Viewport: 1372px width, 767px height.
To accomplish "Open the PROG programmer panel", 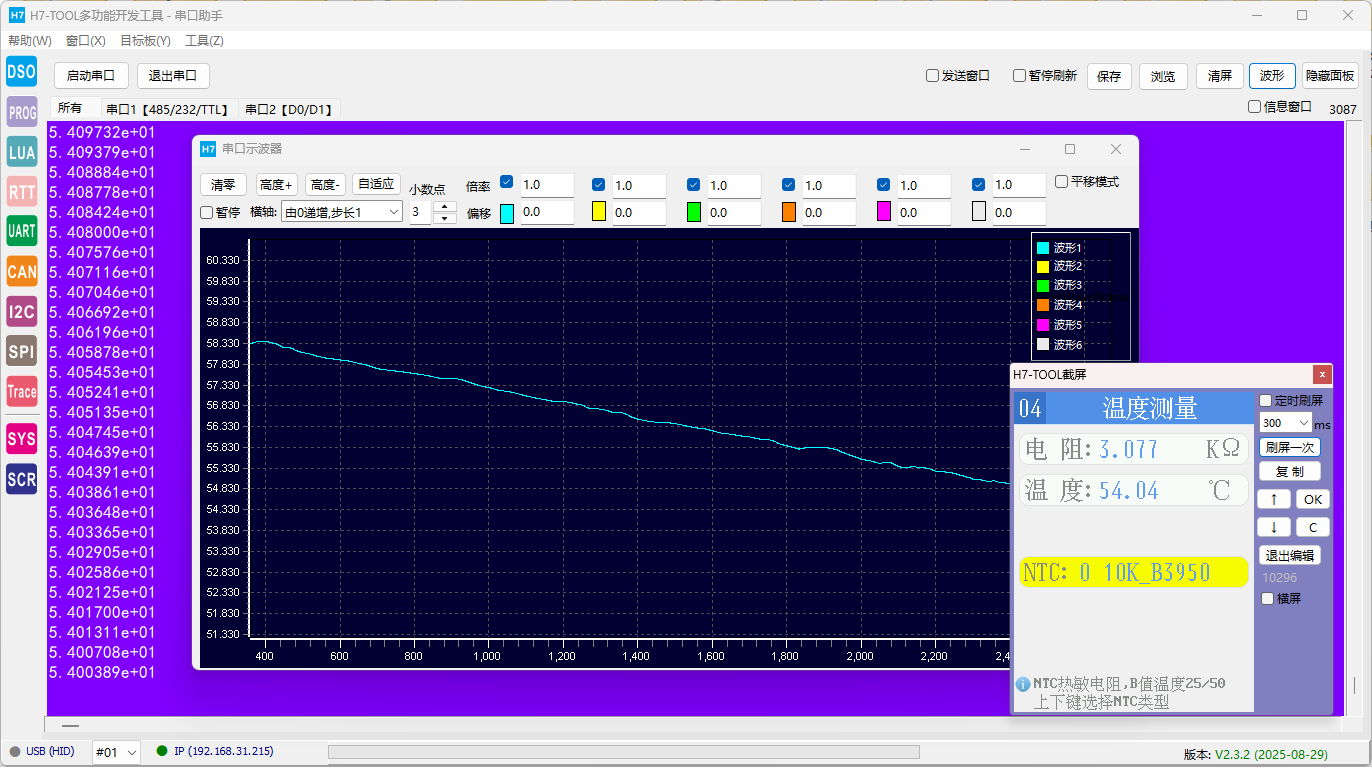I will (22, 112).
